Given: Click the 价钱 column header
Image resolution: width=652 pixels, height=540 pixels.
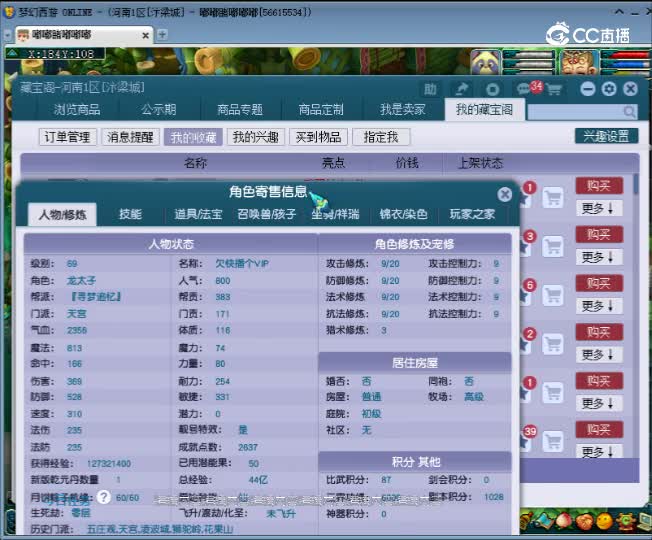Looking at the screenshot, I should click(407, 163).
